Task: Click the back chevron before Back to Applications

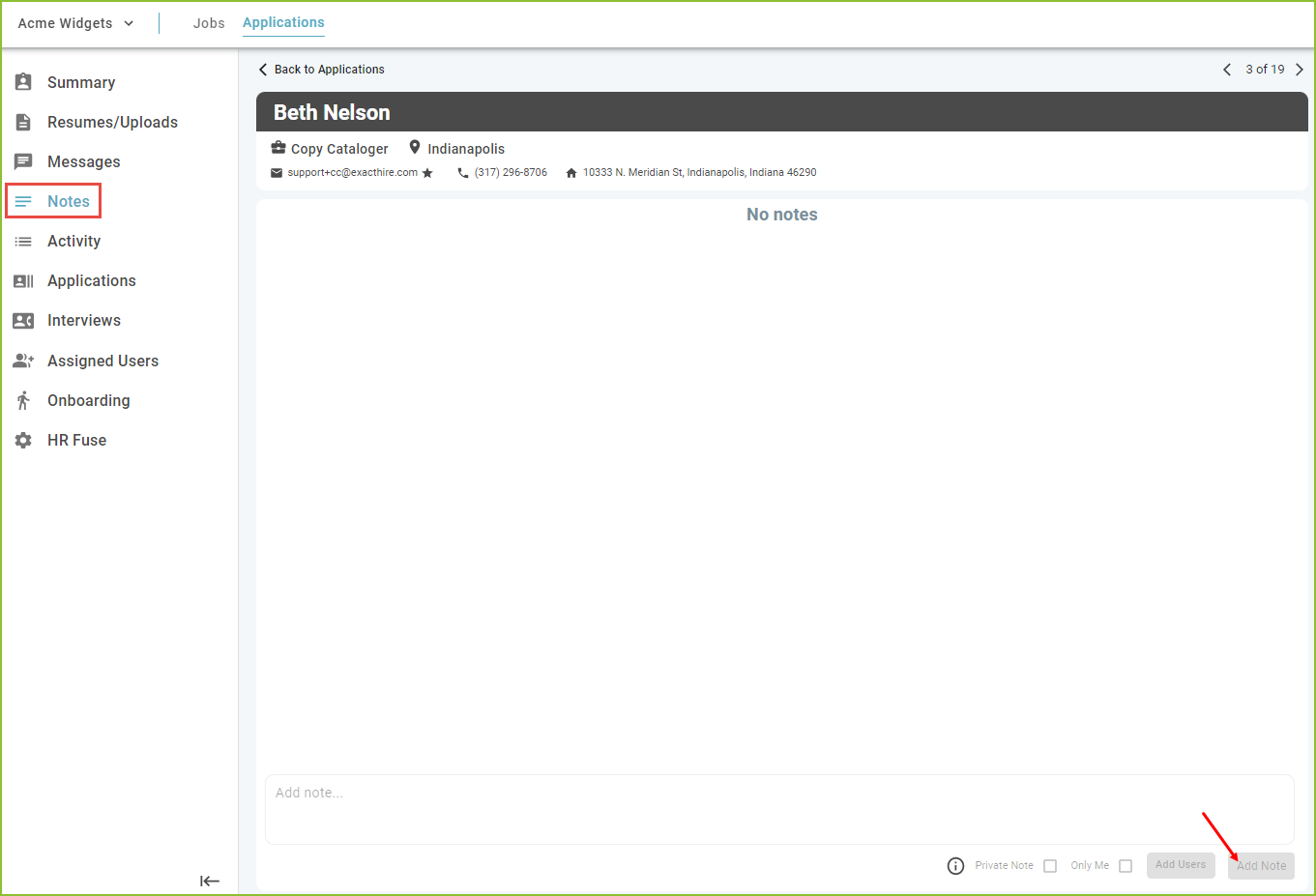Action: coord(263,70)
